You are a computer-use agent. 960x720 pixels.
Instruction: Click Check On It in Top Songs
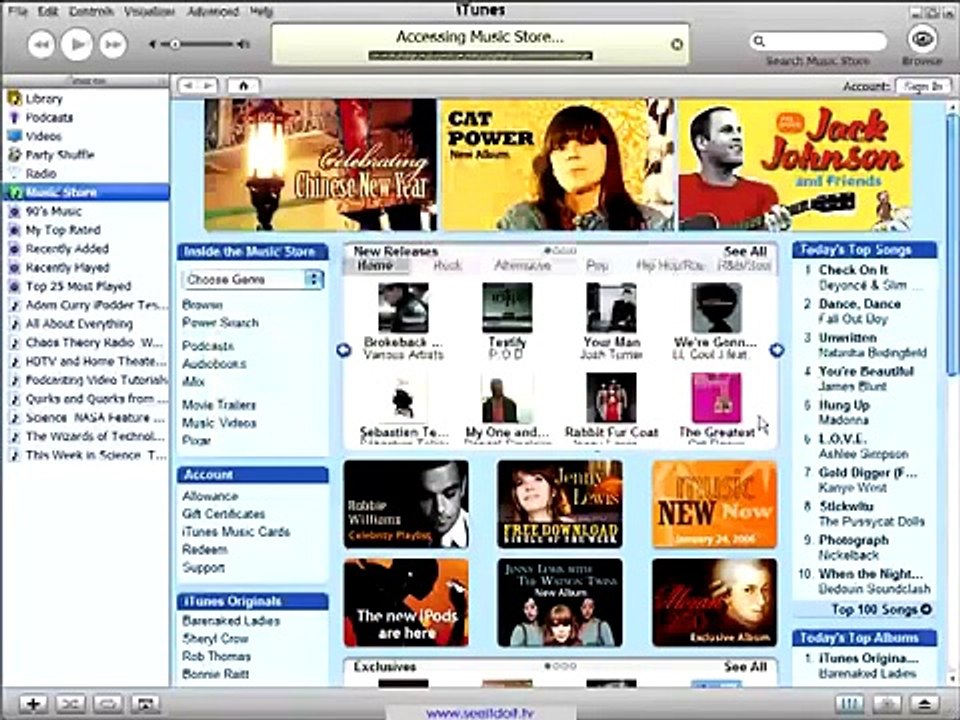(853, 270)
